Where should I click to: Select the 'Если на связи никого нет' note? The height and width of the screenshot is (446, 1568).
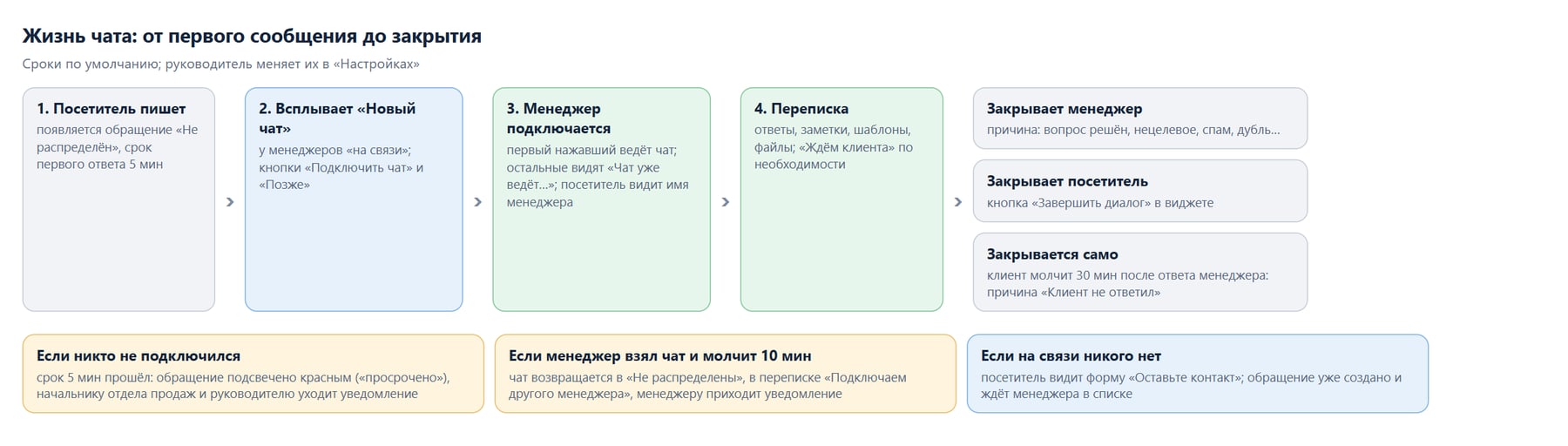tap(1197, 374)
